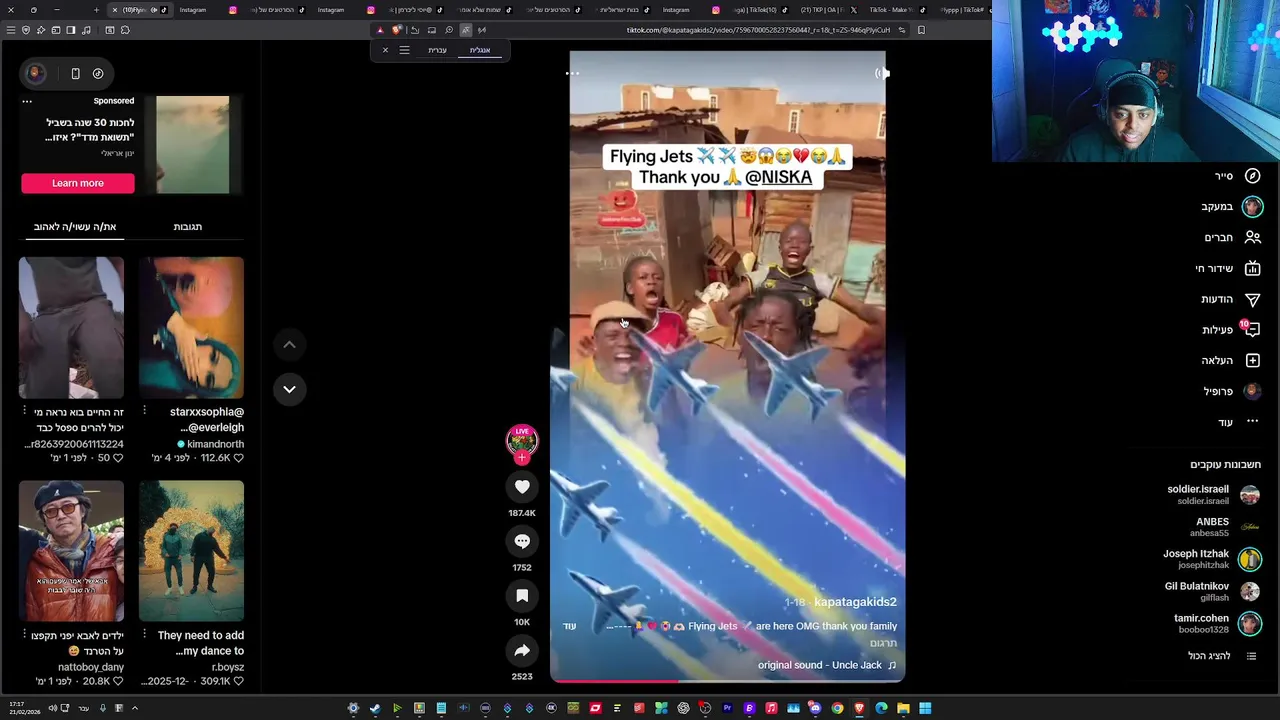This screenshot has height=720, width=1280.
Task: Click the phone icon in floating pill
Action: (75, 73)
